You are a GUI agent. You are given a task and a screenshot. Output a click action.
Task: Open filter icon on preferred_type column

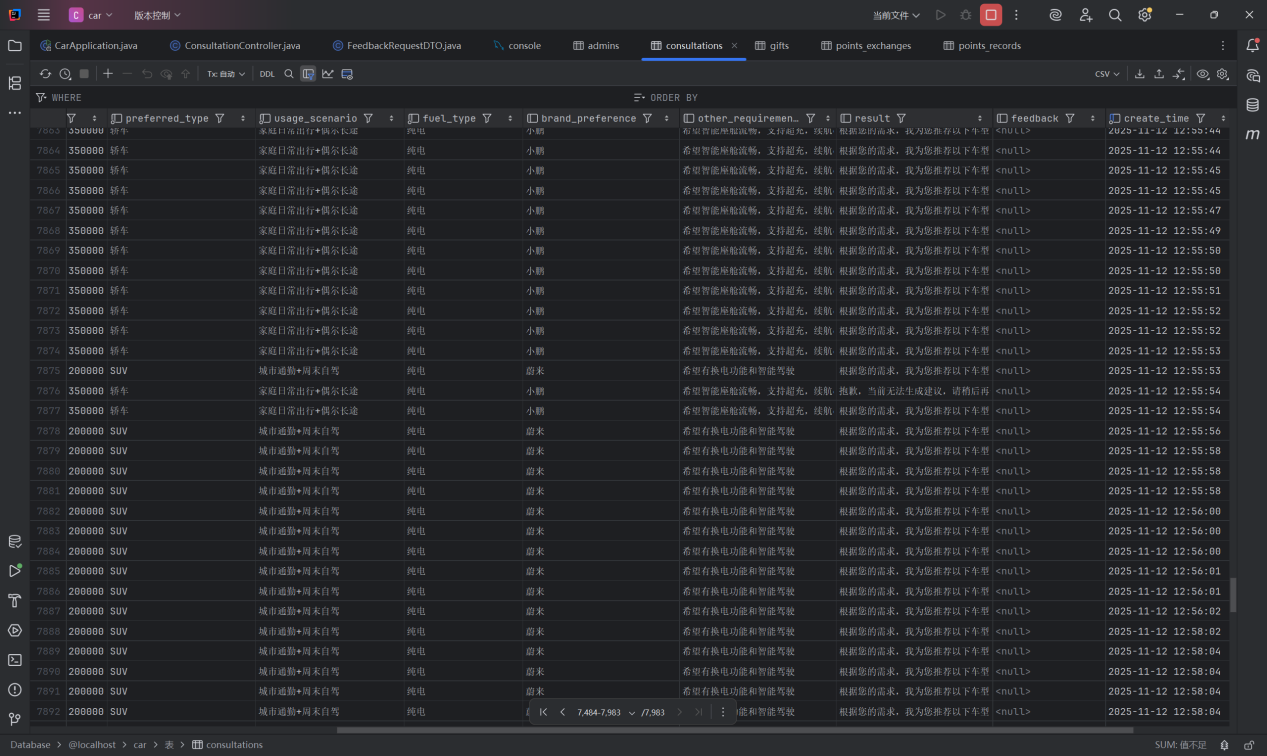point(222,118)
